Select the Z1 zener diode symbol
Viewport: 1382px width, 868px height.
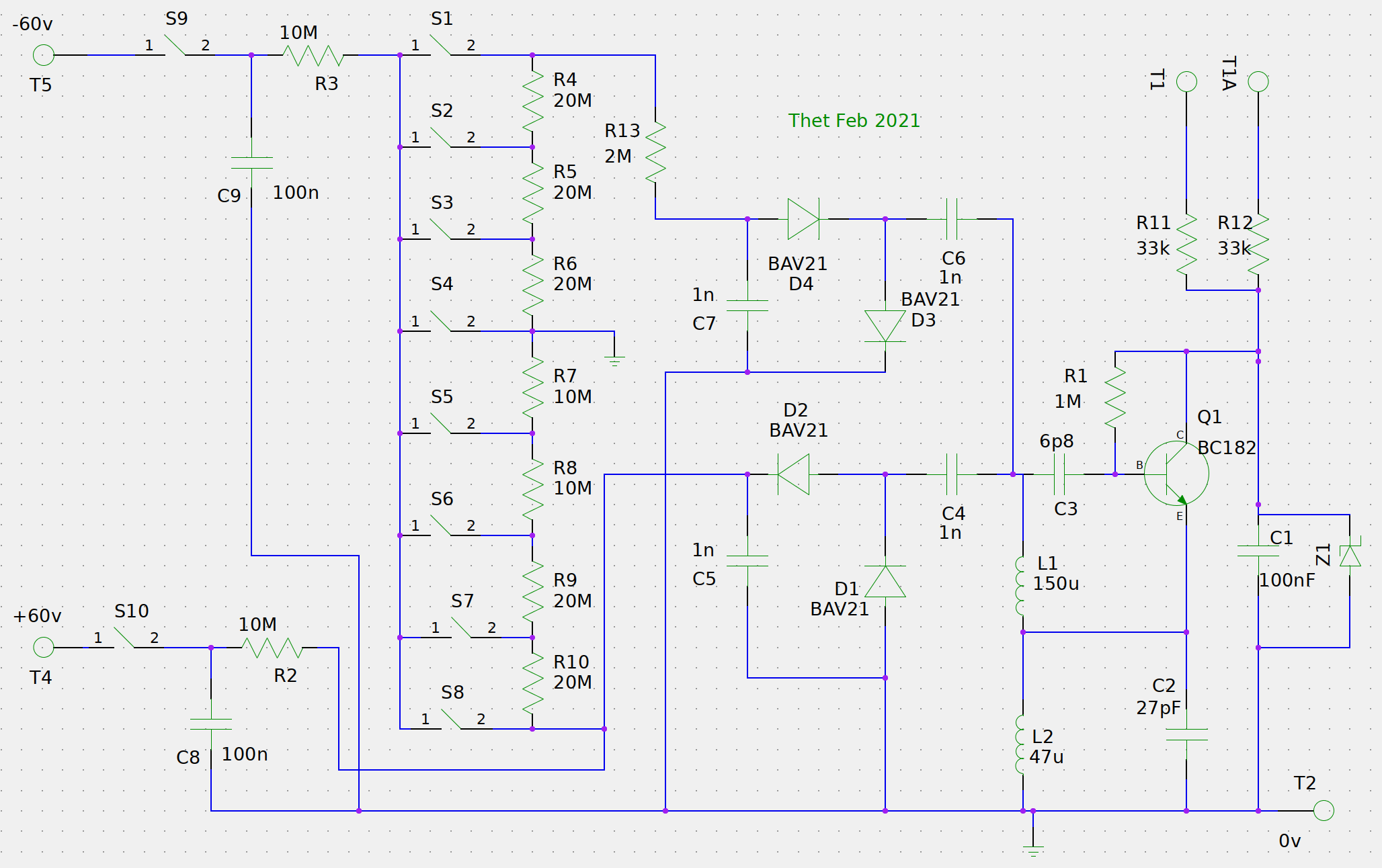coord(1350,556)
